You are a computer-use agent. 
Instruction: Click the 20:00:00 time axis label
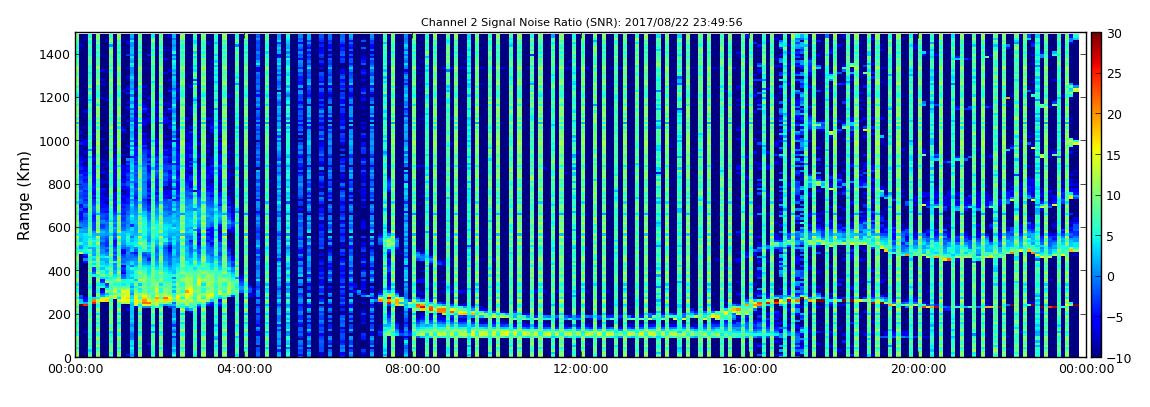[x=917, y=370]
